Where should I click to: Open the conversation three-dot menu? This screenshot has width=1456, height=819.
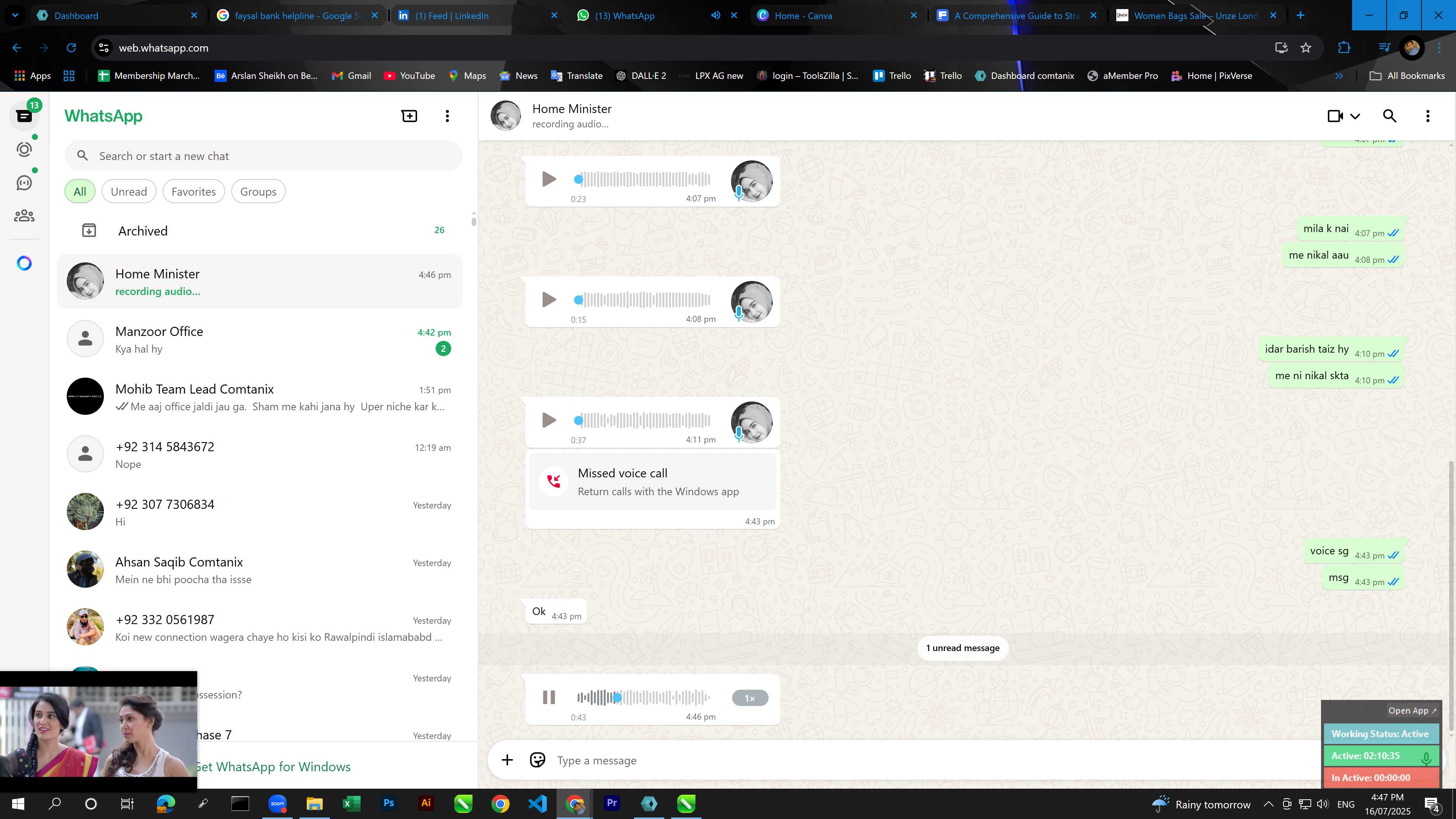coord(1428,116)
